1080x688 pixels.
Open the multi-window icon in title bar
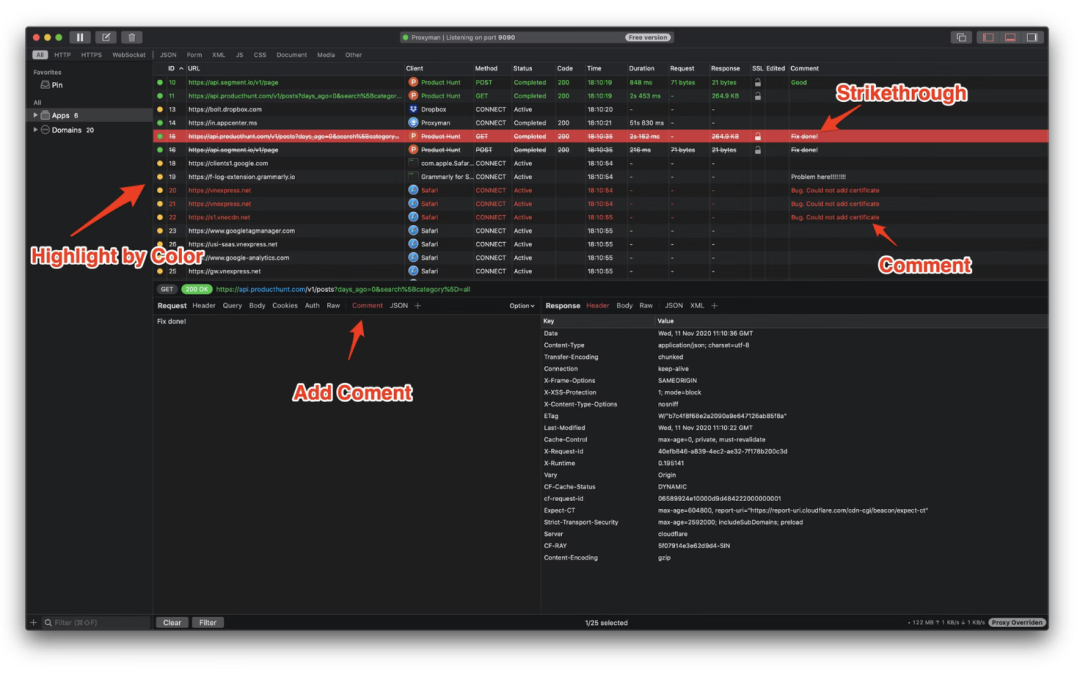pyautogui.click(x=961, y=37)
